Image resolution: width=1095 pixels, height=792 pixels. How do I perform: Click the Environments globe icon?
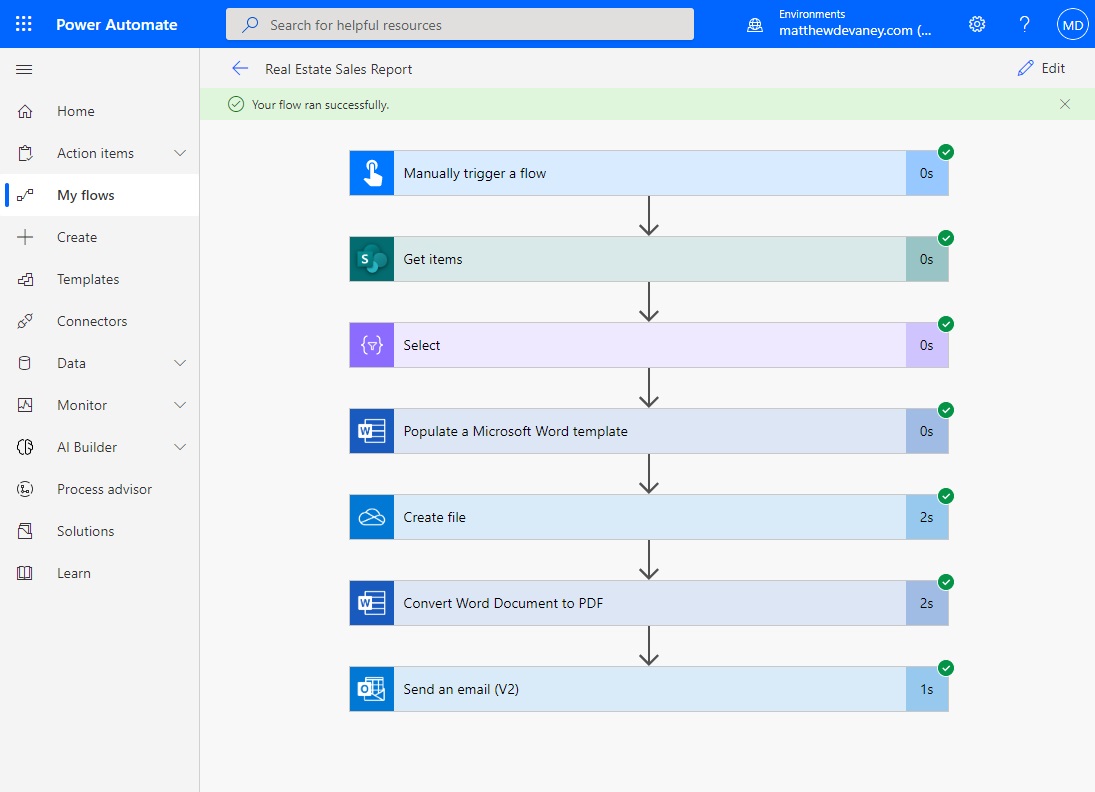click(x=754, y=24)
